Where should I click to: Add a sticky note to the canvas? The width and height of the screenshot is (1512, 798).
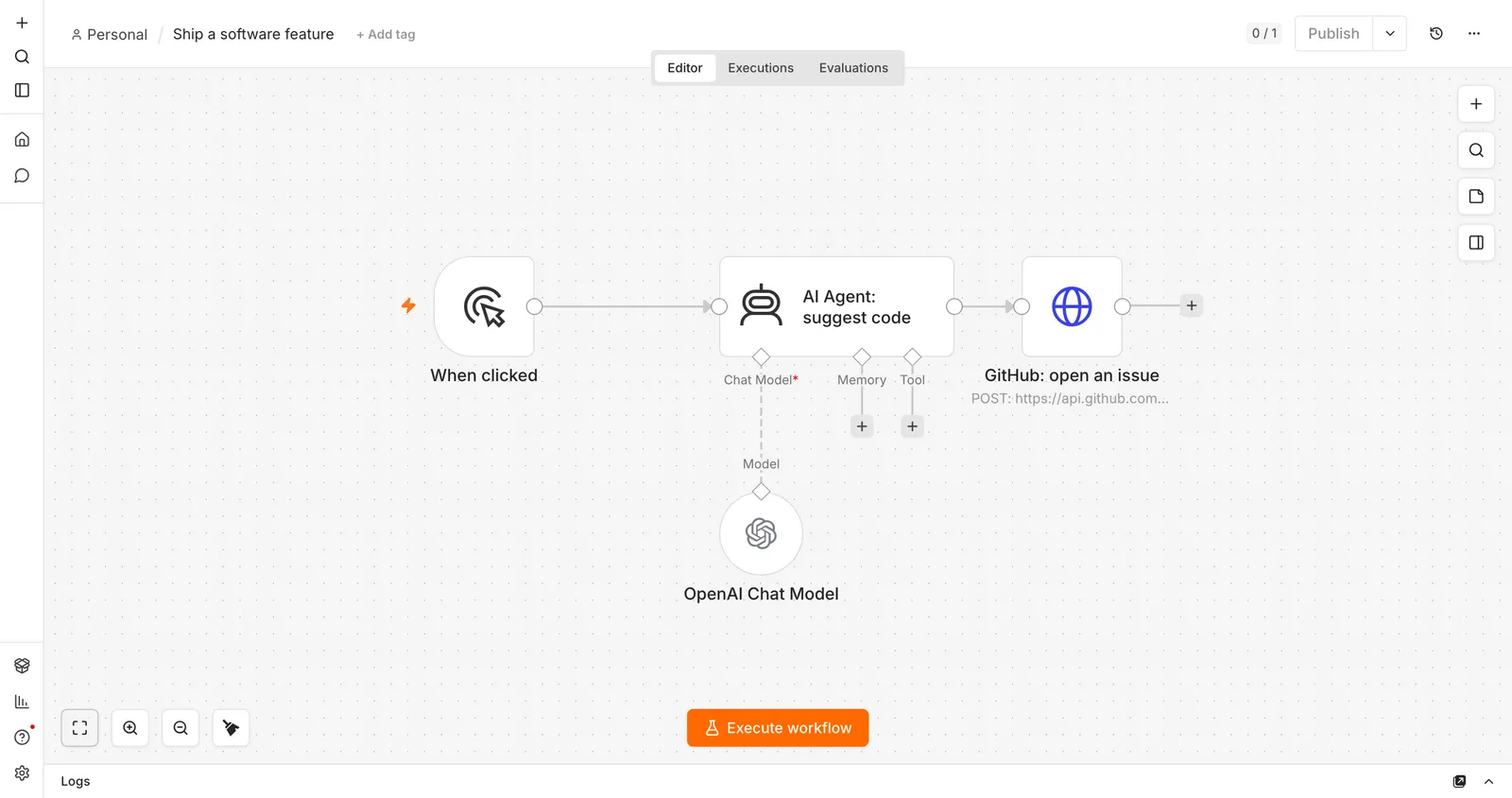(x=1476, y=197)
